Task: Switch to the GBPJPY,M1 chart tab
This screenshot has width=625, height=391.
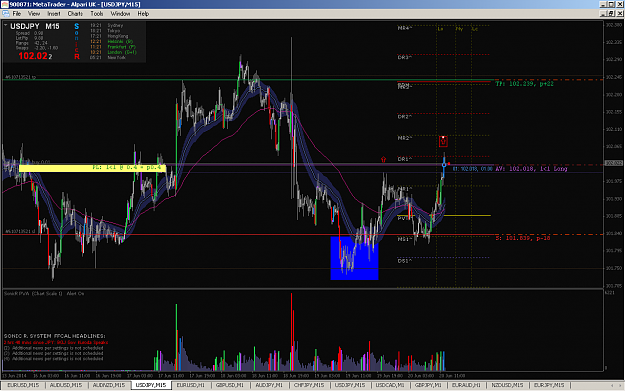Action: [428, 385]
